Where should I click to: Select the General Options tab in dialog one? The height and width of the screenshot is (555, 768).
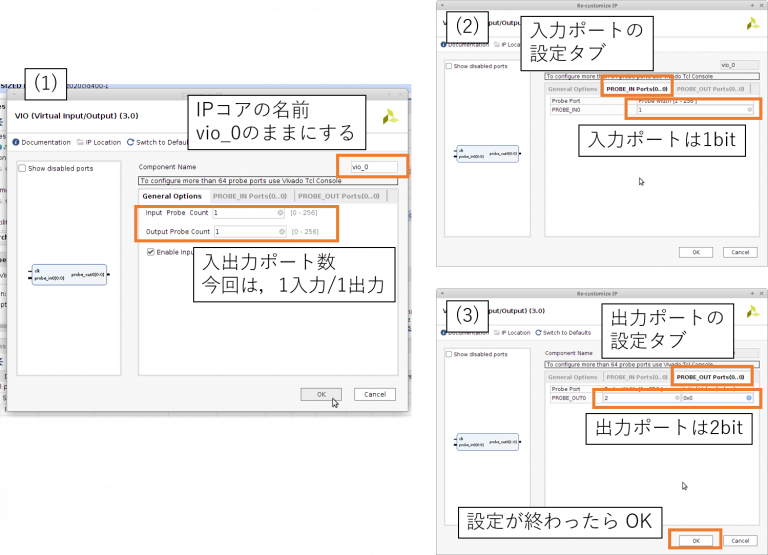(x=172, y=196)
